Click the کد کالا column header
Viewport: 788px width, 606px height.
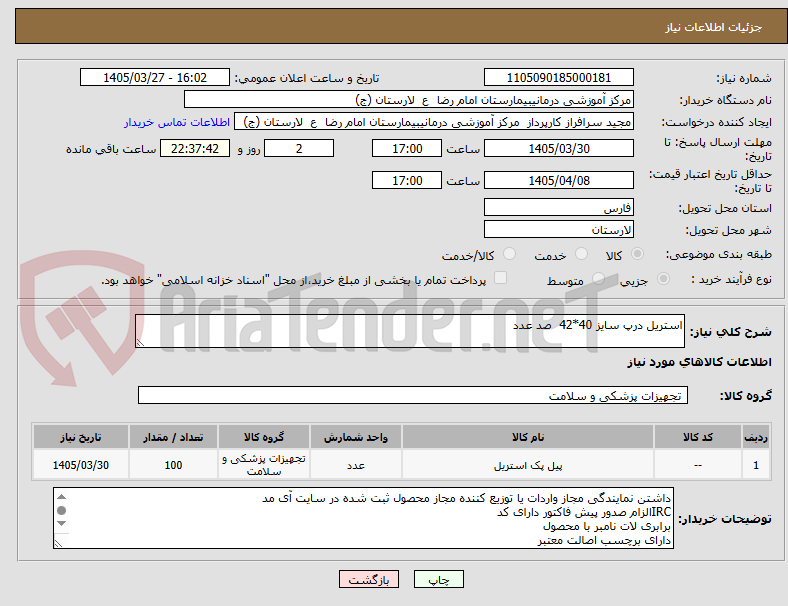click(698, 437)
